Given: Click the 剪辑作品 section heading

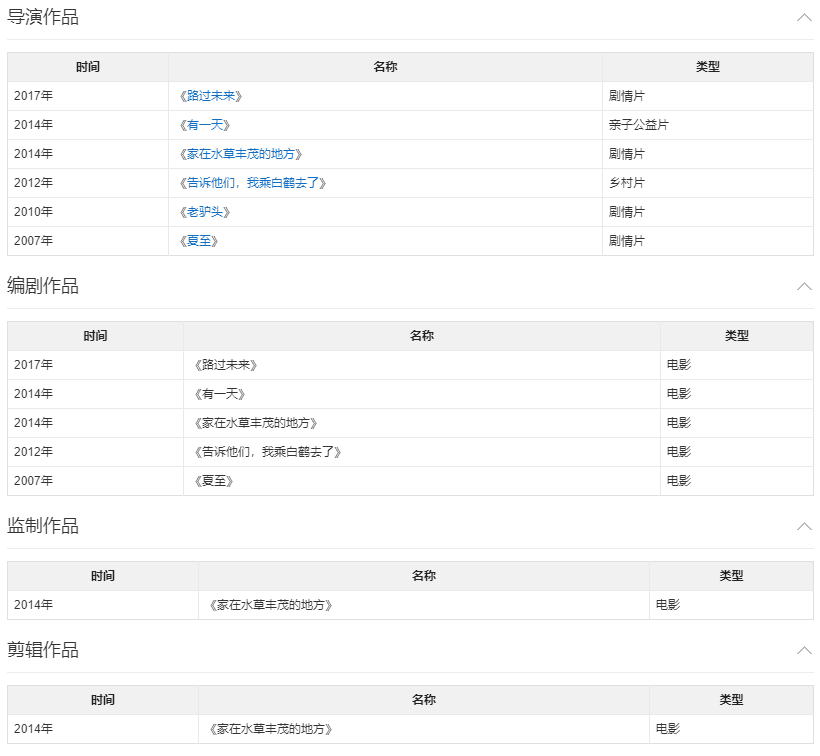Looking at the screenshot, I should tap(43, 649).
